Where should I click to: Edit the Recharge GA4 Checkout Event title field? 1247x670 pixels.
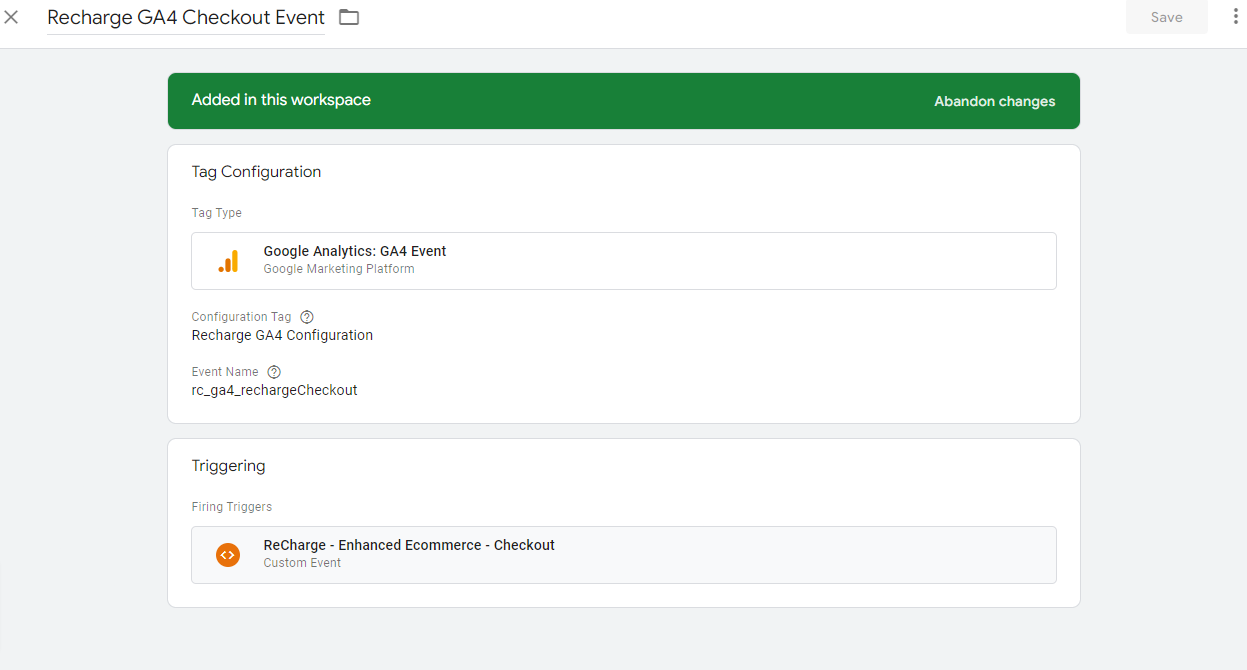pyautogui.click(x=186, y=18)
